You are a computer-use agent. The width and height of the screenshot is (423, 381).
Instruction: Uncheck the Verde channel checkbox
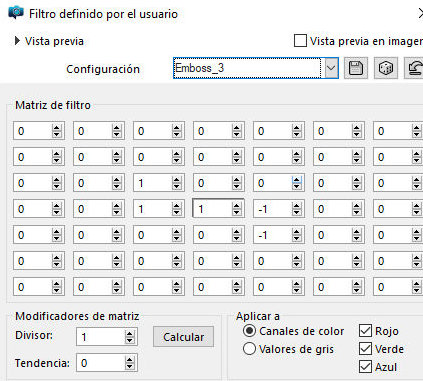(365, 349)
